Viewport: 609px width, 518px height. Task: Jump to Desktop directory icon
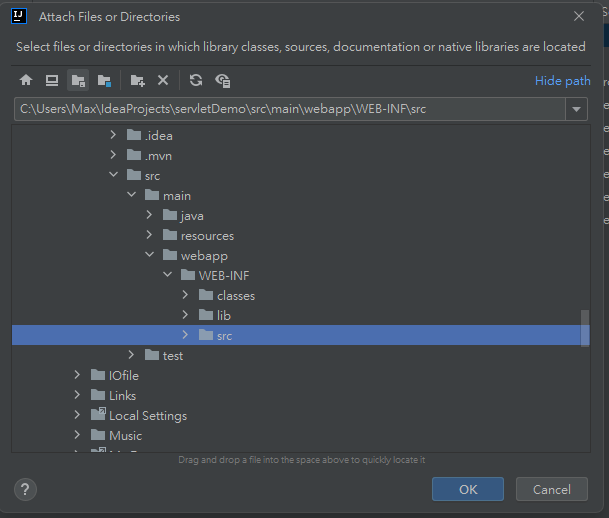(52, 80)
